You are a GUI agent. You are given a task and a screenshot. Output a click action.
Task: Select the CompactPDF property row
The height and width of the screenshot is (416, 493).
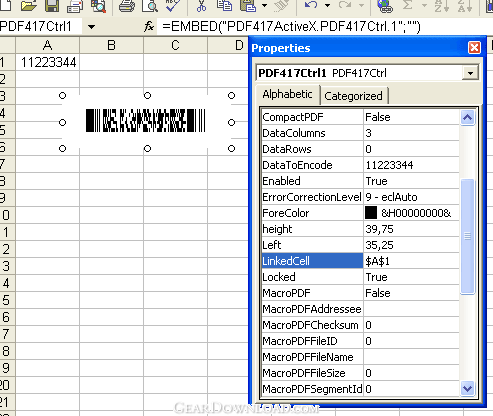pyautogui.click(x=360, y=117)
